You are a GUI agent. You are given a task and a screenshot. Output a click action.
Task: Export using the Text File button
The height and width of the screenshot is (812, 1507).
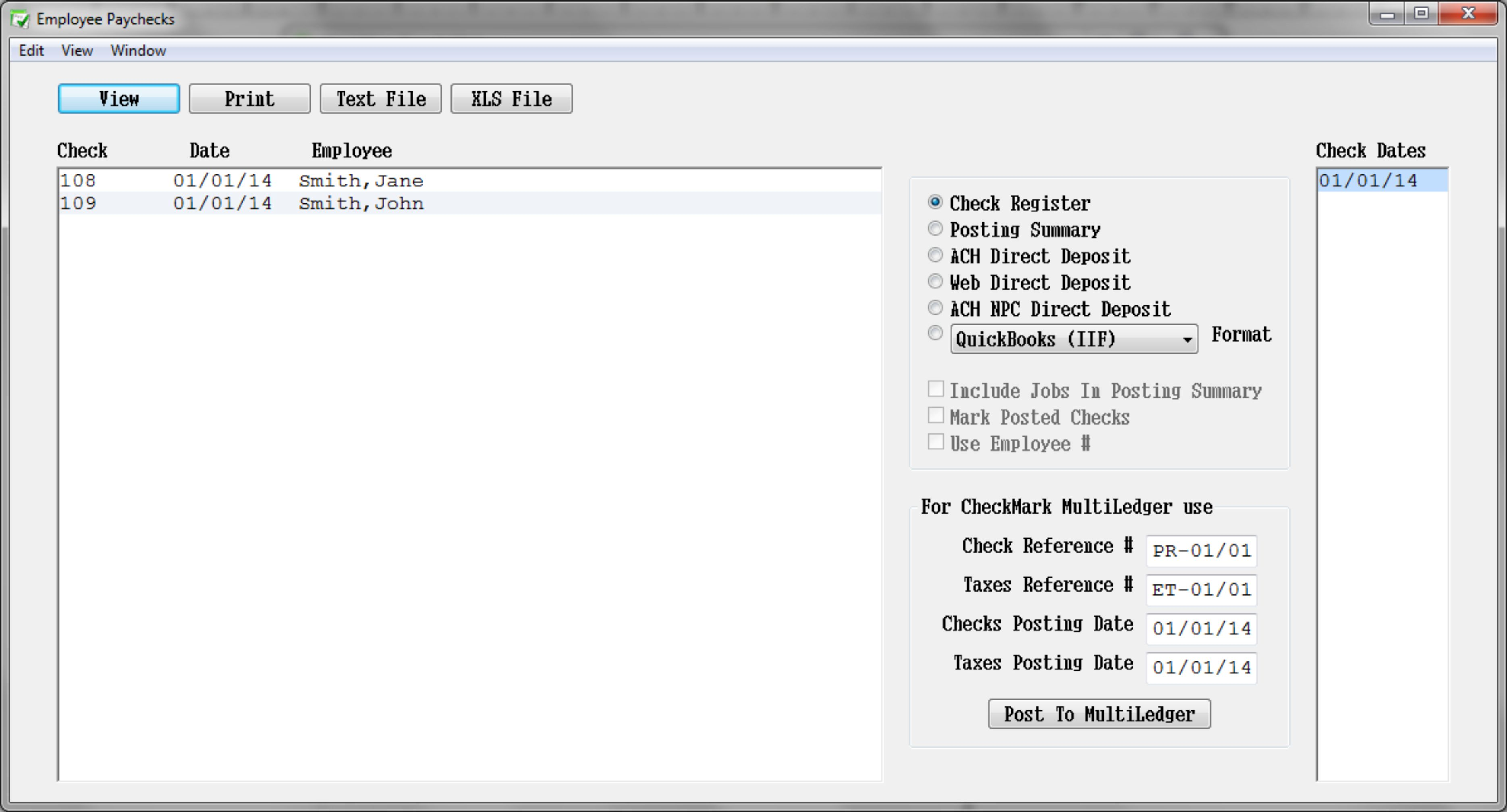[380, 98]
